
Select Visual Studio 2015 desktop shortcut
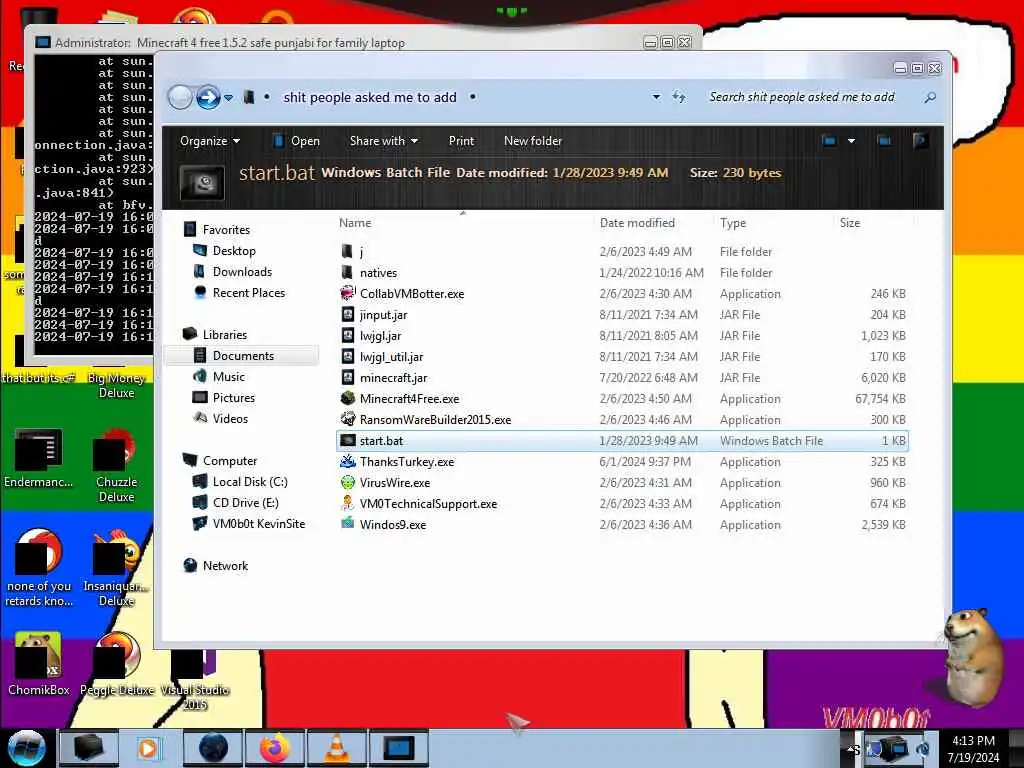[195, 679]
